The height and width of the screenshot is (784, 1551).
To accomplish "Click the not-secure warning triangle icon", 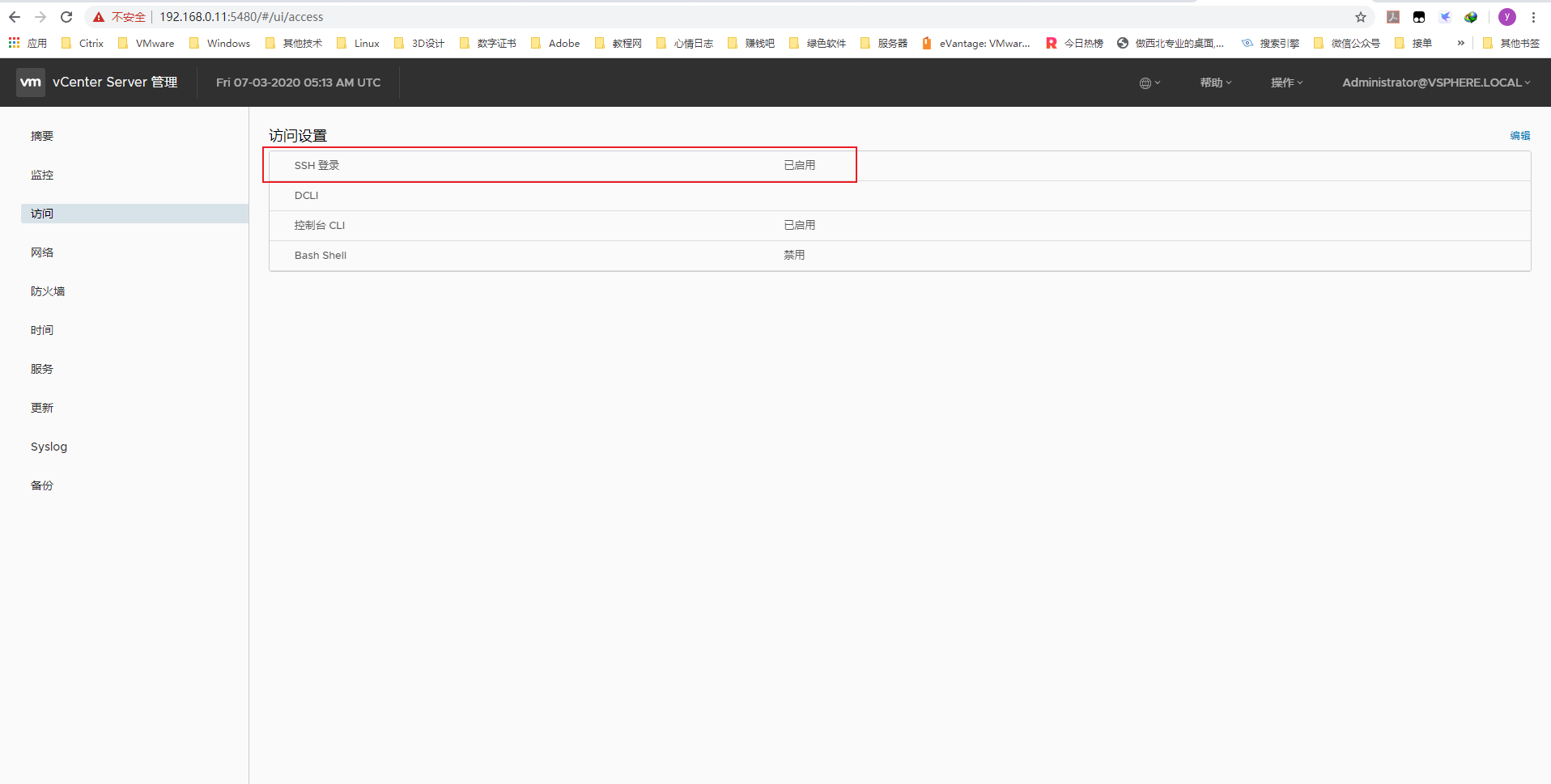I will click(99, 17).
